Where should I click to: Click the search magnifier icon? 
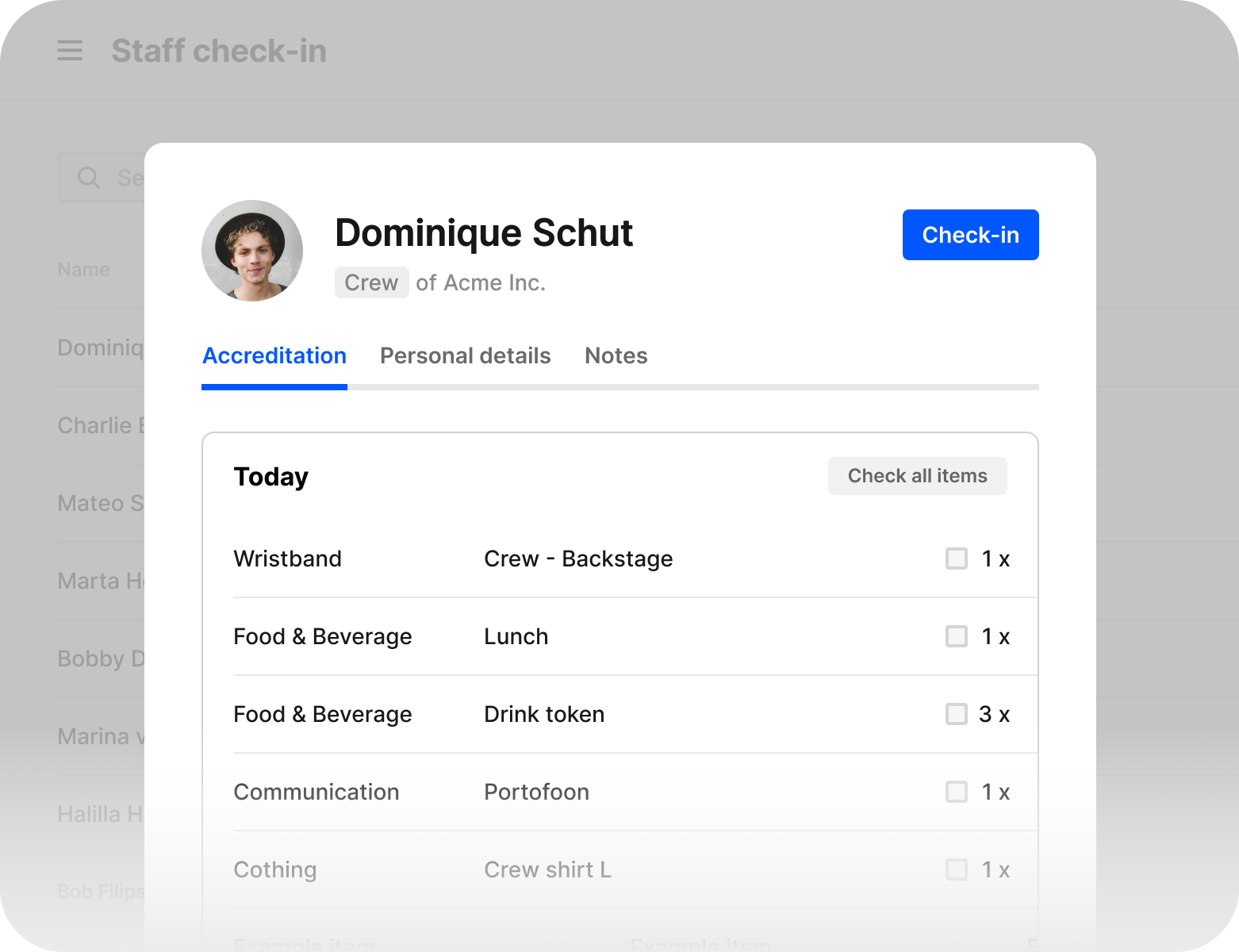point(89,178)
